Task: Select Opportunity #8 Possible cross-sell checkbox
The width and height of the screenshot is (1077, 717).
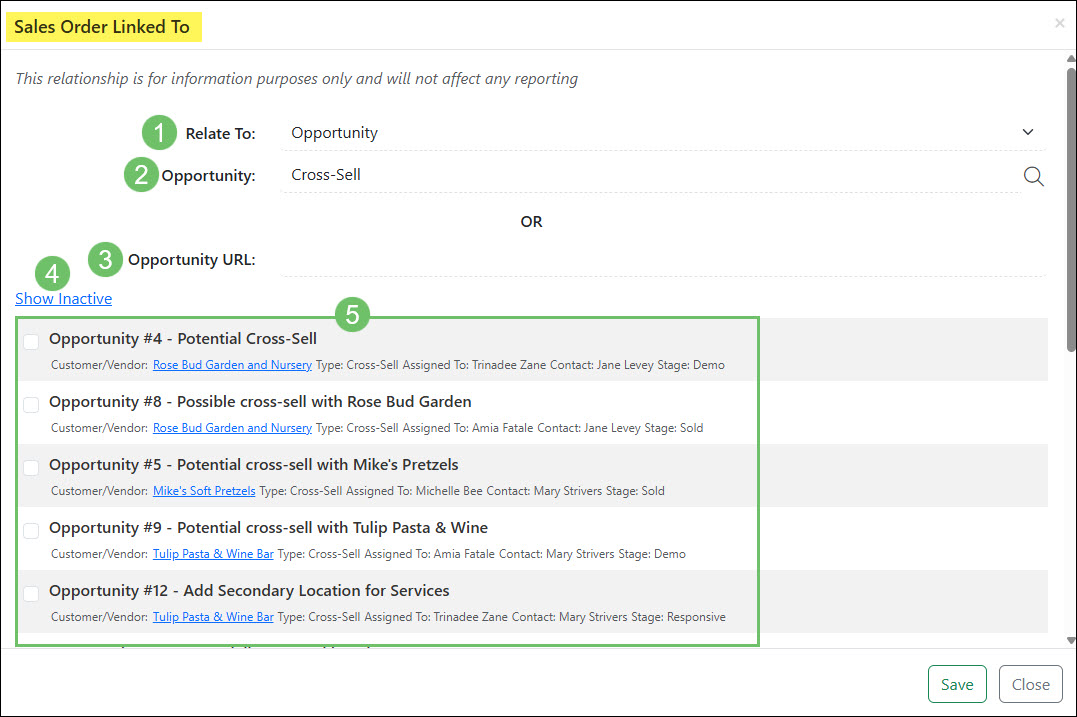Action: (x=30, y=404)
